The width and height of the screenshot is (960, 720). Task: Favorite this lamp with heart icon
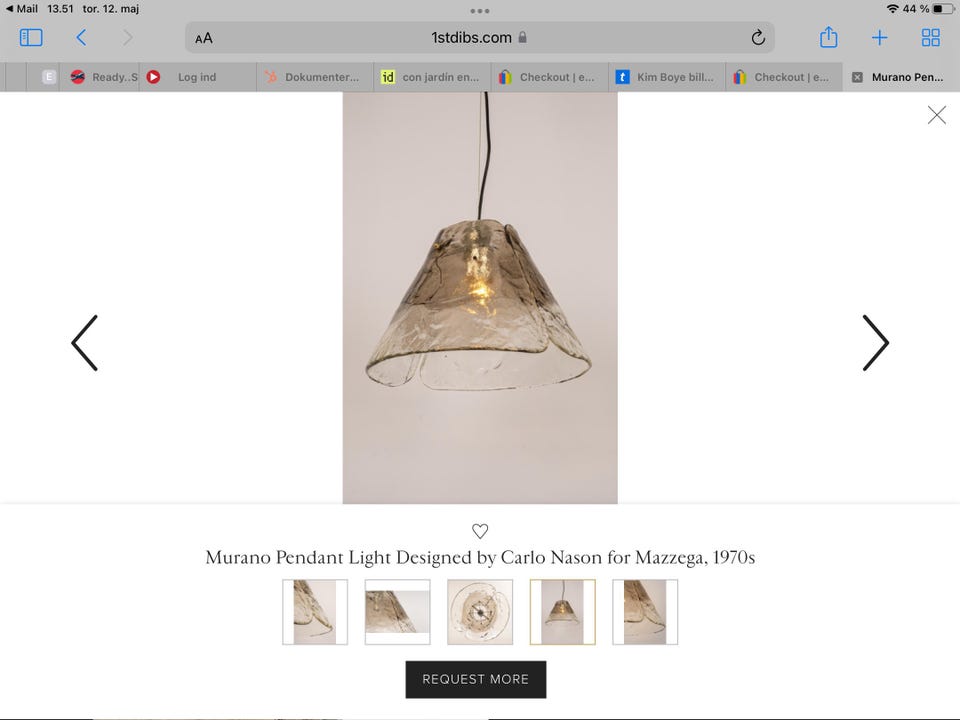pyautogui.click(x=480, y=531)
